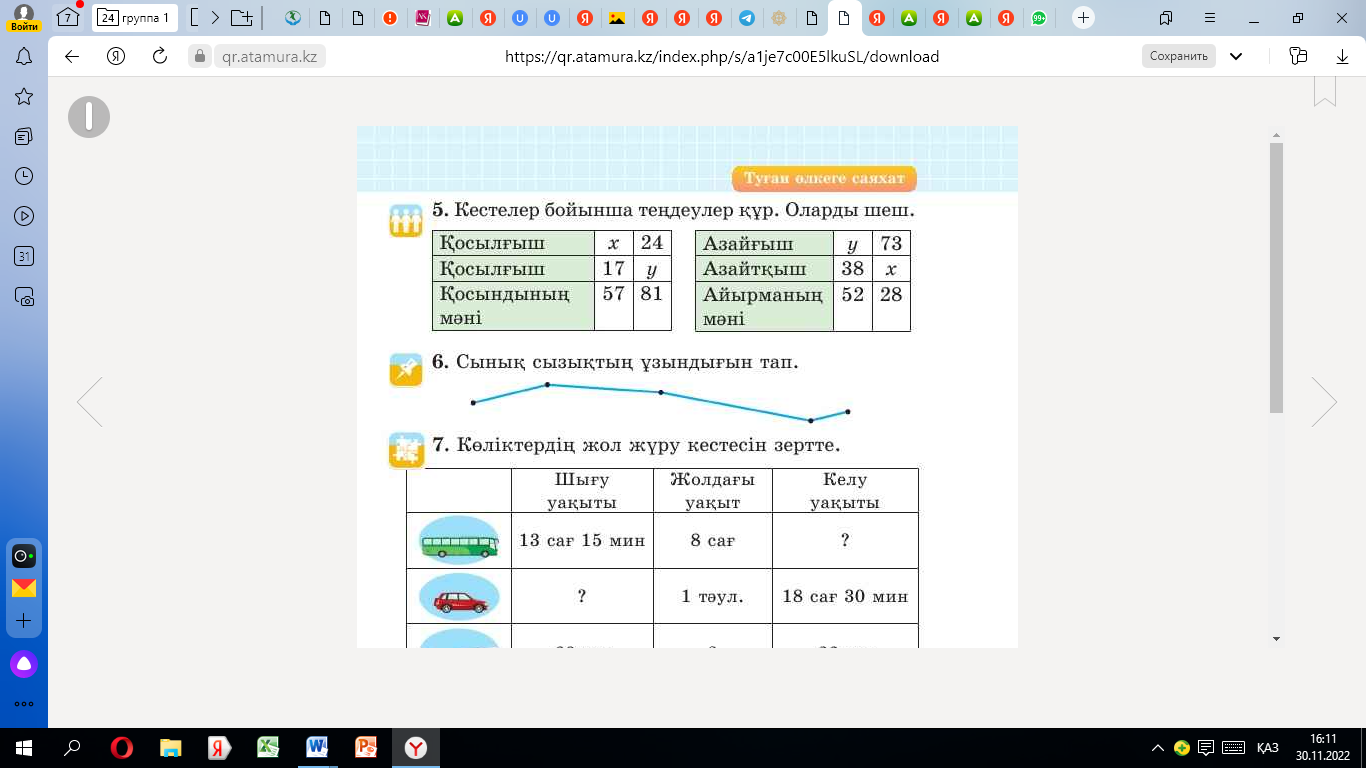Click the '13 сағ 15 мин' table cell

click(x=582, y=541)
